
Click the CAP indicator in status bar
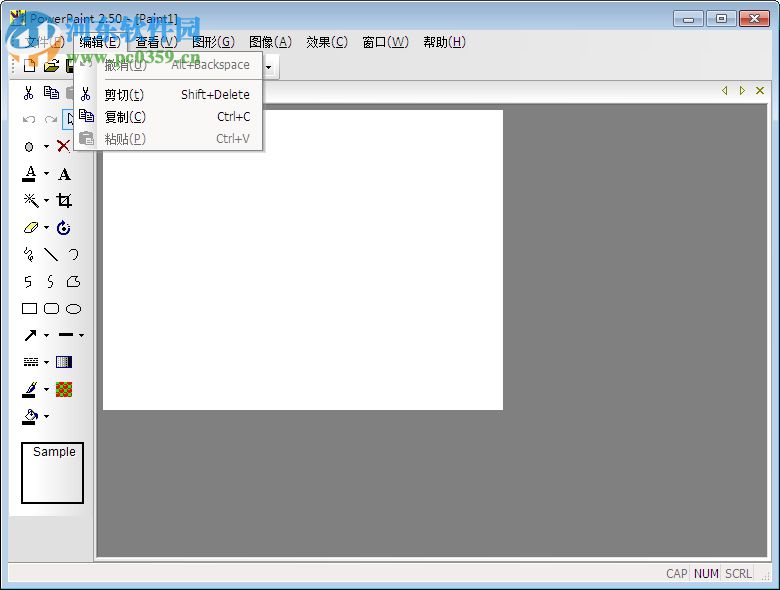point(677,574)
